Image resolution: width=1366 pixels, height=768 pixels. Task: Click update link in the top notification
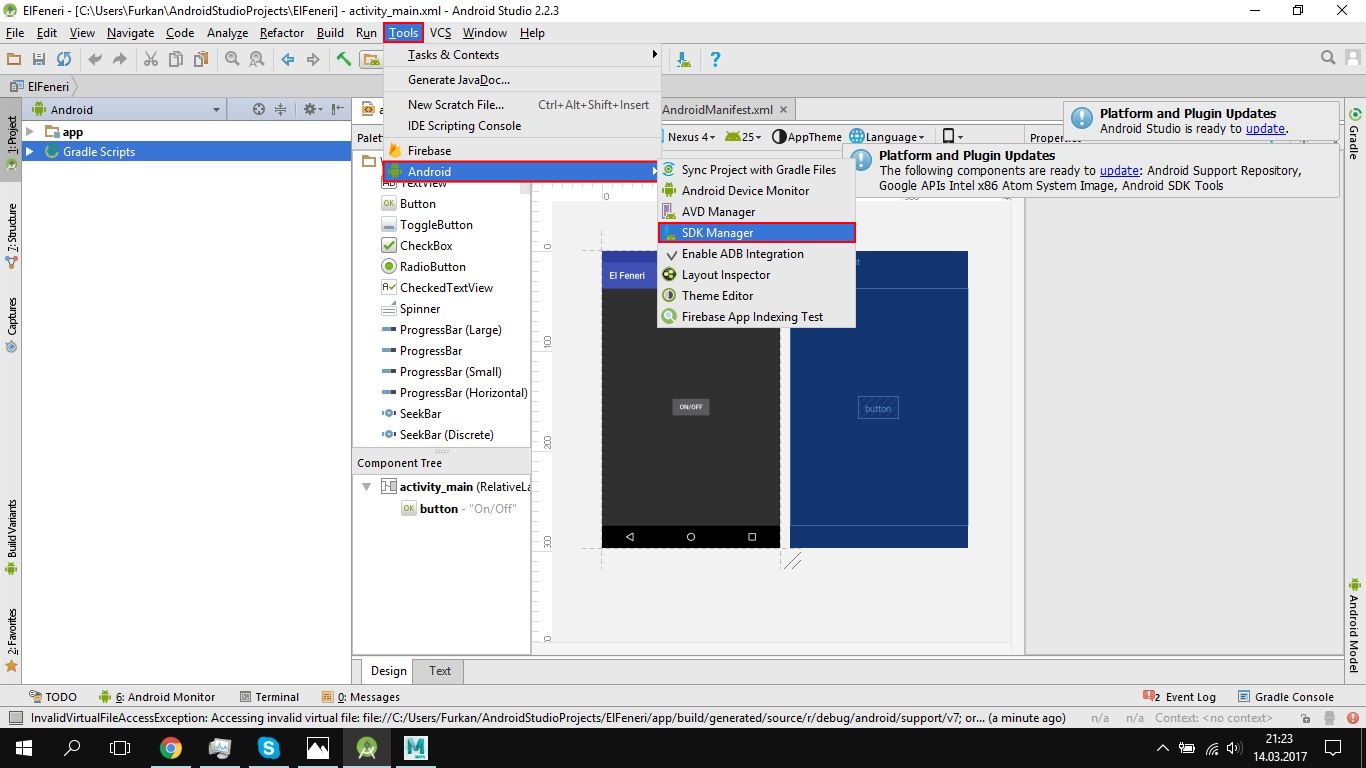pos(1265,129)
